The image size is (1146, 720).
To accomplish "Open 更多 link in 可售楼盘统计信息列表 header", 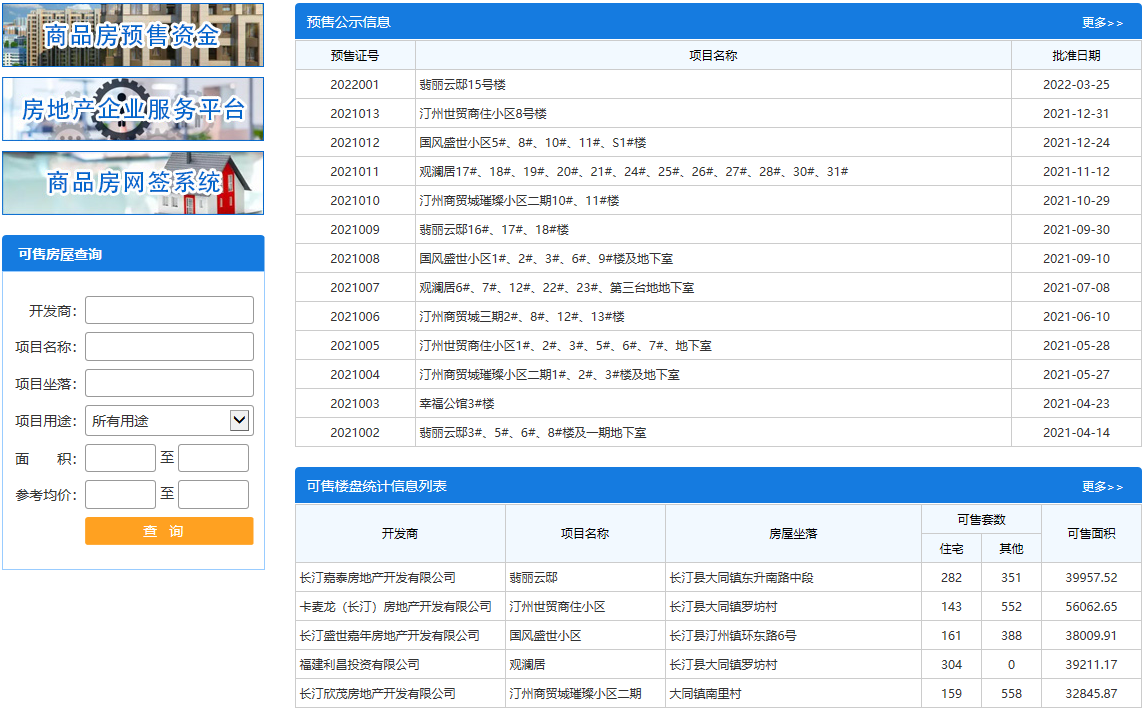I will click(1102, 487).
